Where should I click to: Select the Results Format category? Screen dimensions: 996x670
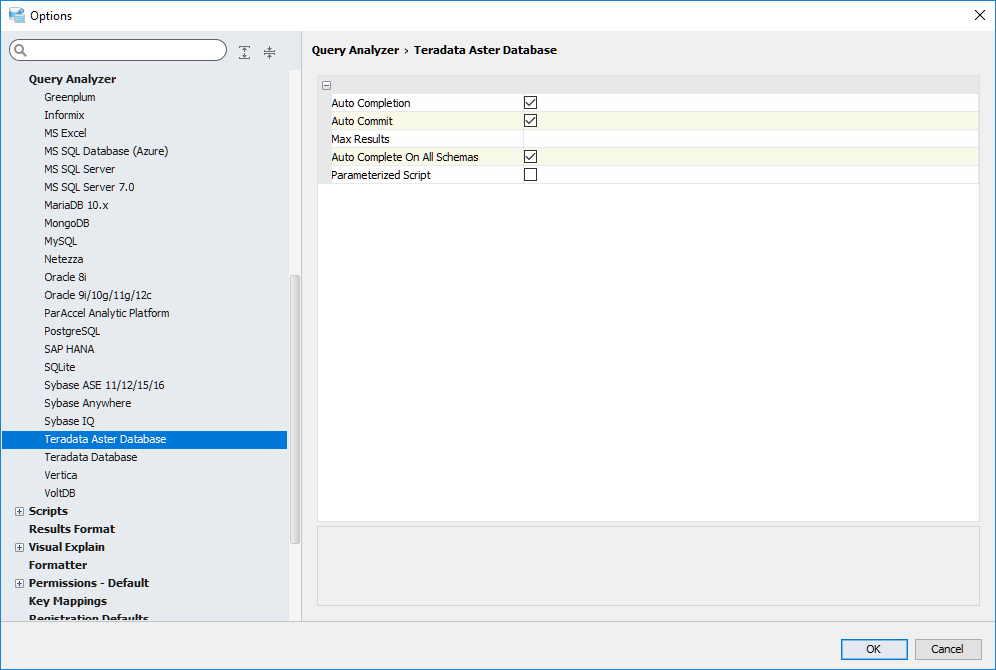pos(72,529)
